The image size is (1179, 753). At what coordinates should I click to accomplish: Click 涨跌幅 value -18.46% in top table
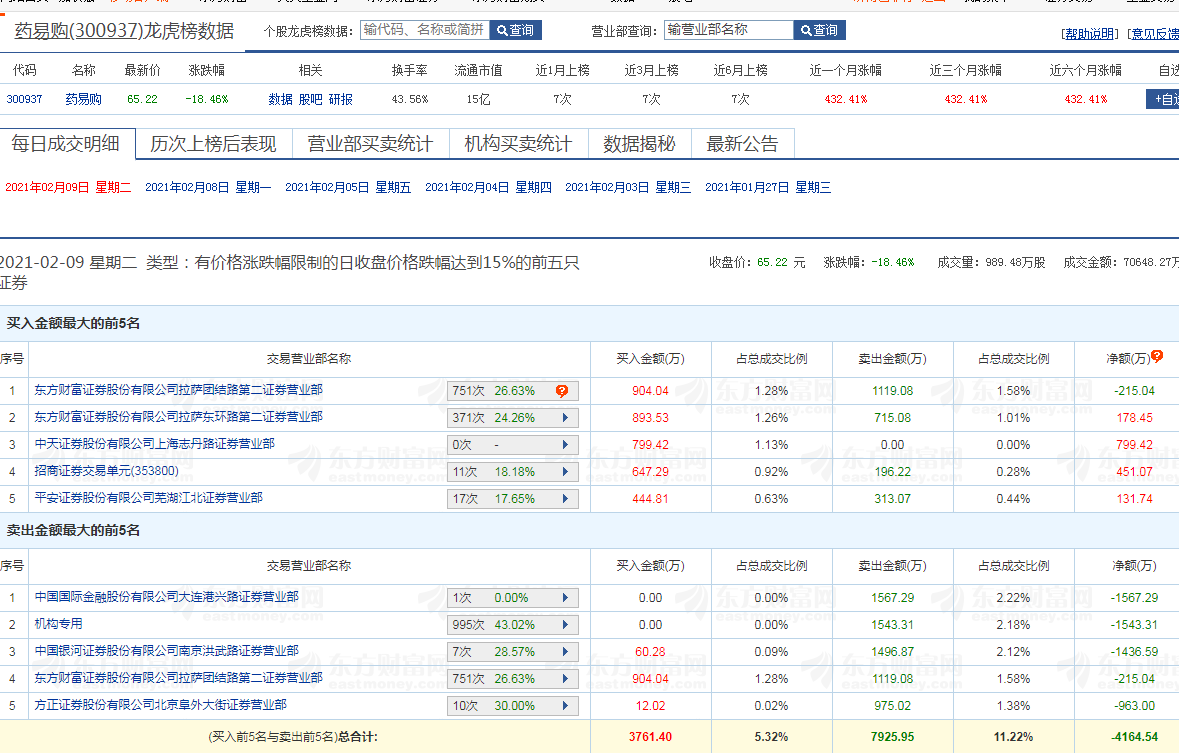tap(207, 99)
